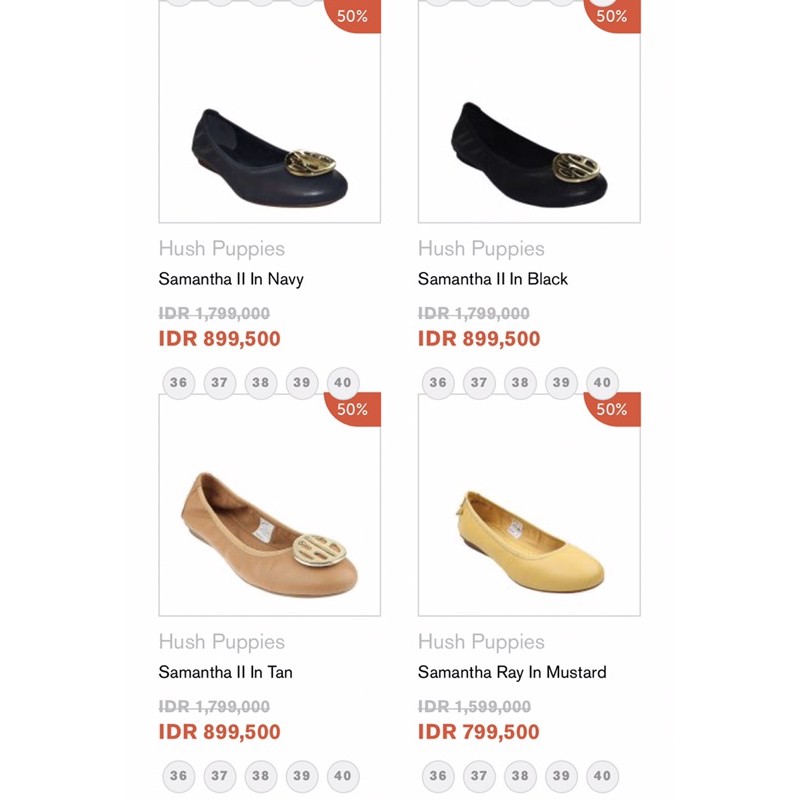Screen dimensions: 800x800
Task: Choose size 37 for Samantha Ray In Mustard
Action: coord(479,776)
